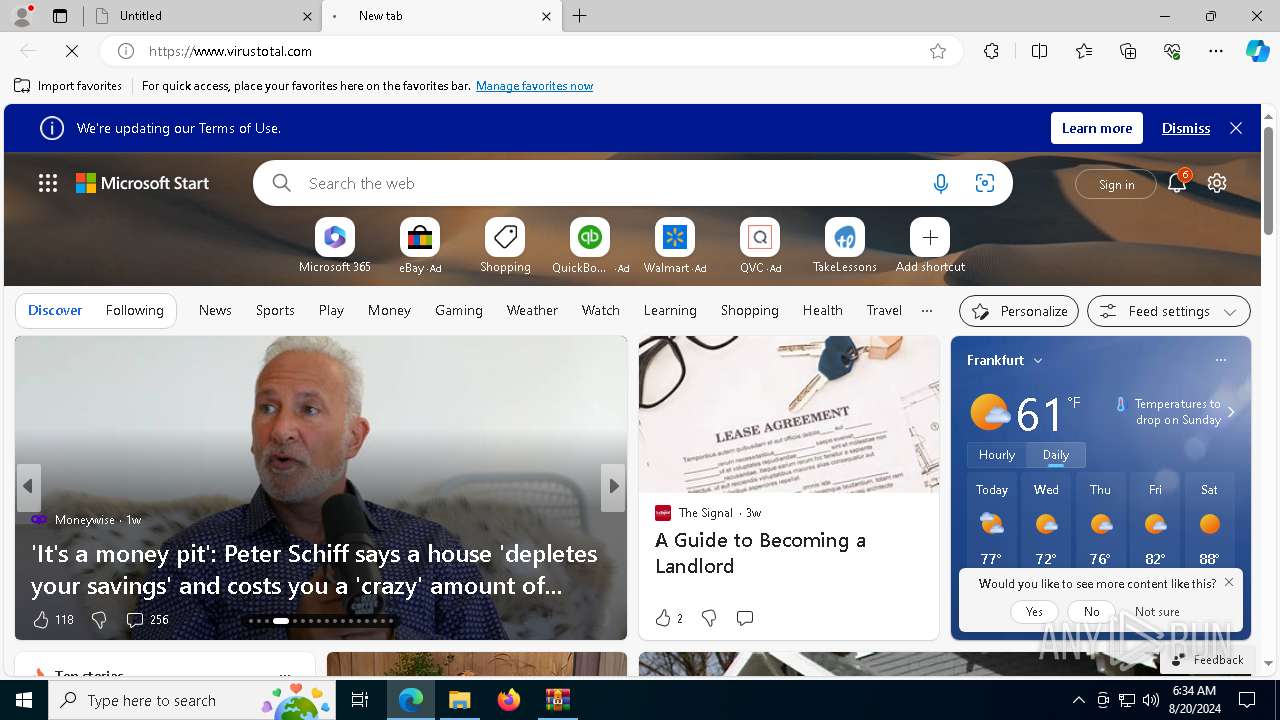1280x720 pixels.
Task: Answer No to content prompt
Action: click(x=1091, y=611)
